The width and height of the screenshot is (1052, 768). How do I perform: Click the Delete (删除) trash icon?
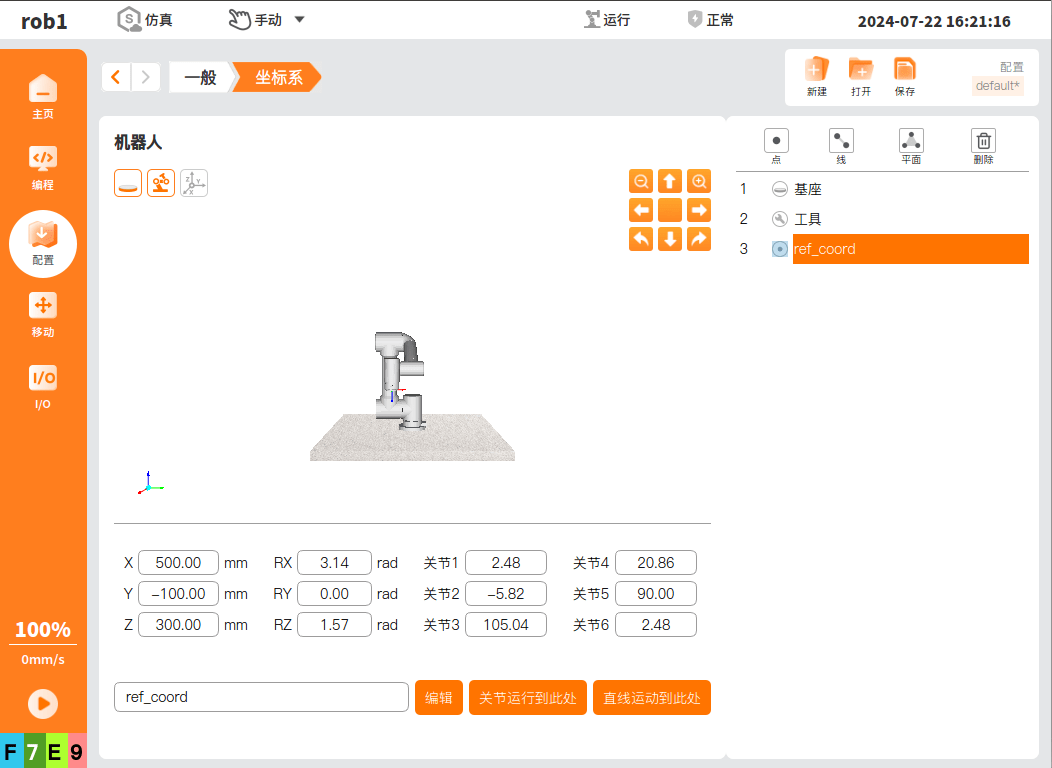coord(983,142)
